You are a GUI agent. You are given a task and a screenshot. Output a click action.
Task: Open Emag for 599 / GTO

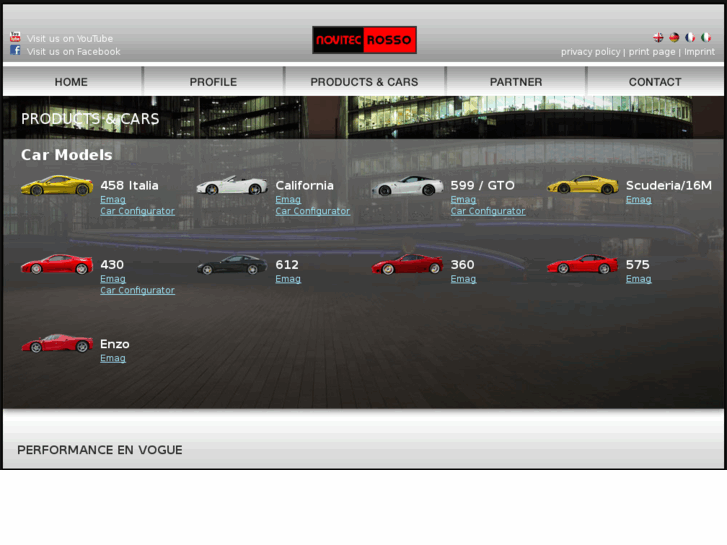point(463,199)
